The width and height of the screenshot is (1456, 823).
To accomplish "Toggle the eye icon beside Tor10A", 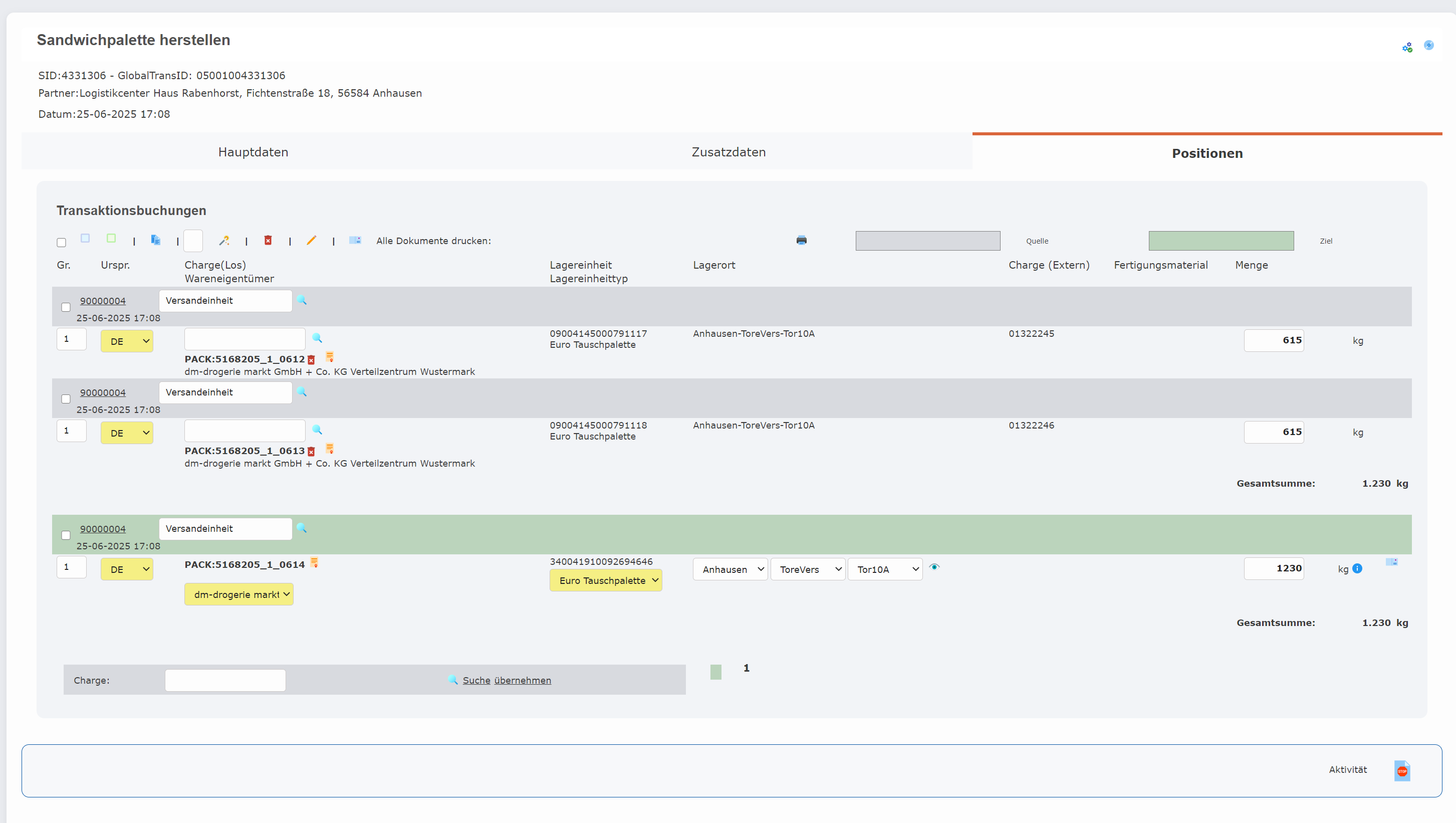I will pyautogui.click(x=934, y=567).
